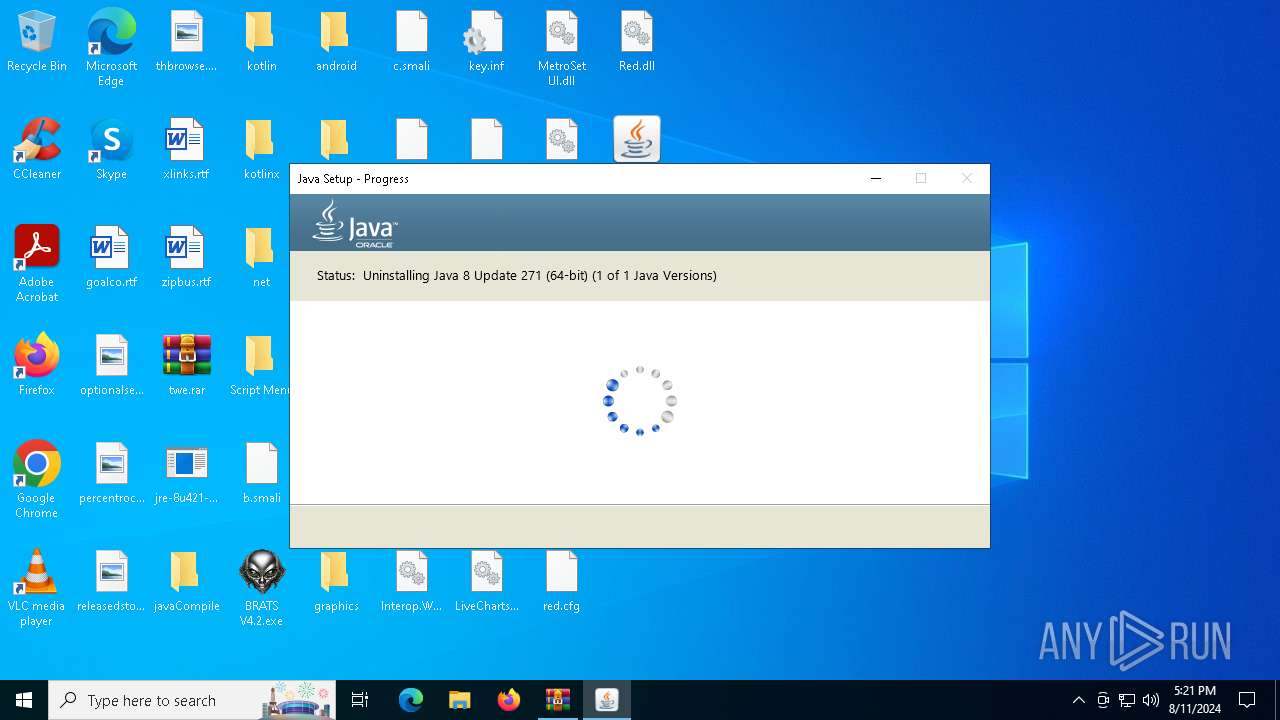The image size is (1280, 720).
Task: Open Firefox from the taskbar
Action: coord(509,700)
